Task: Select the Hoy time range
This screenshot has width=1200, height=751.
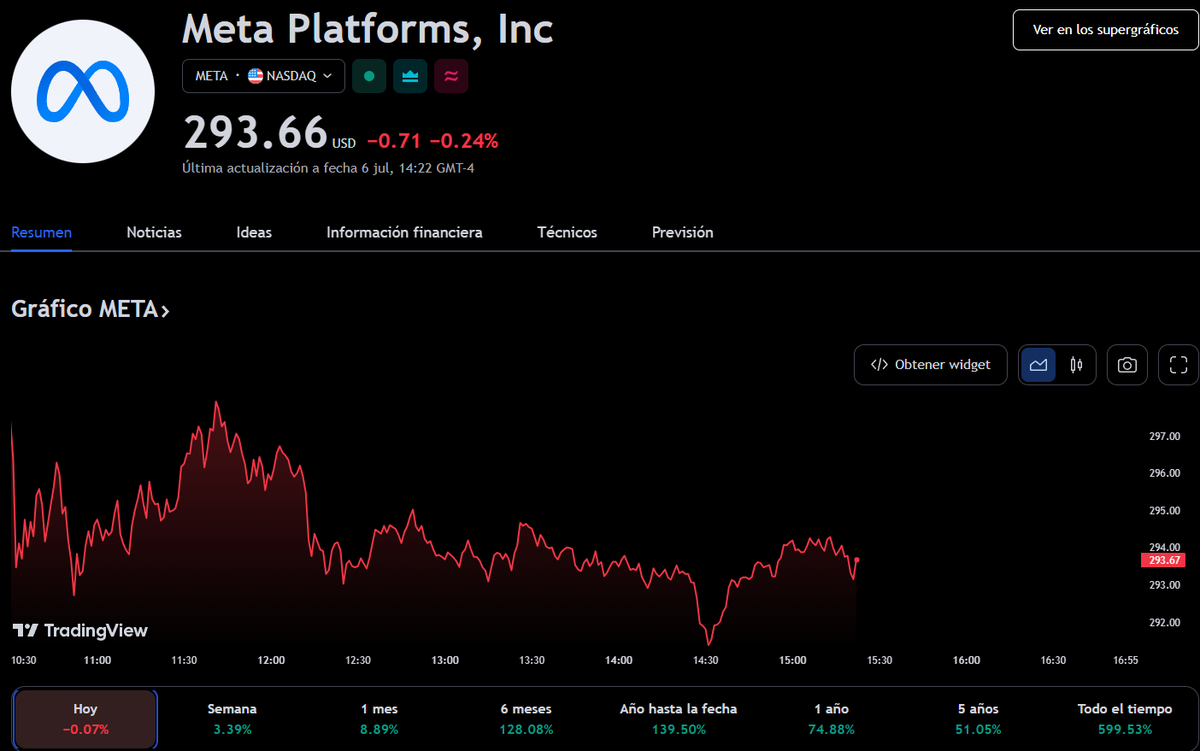Action: pos(85,718)
